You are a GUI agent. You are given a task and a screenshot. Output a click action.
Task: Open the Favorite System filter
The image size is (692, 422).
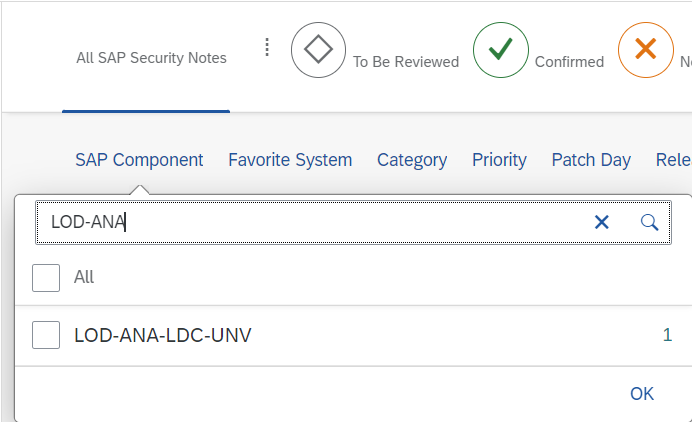(290, 160)
